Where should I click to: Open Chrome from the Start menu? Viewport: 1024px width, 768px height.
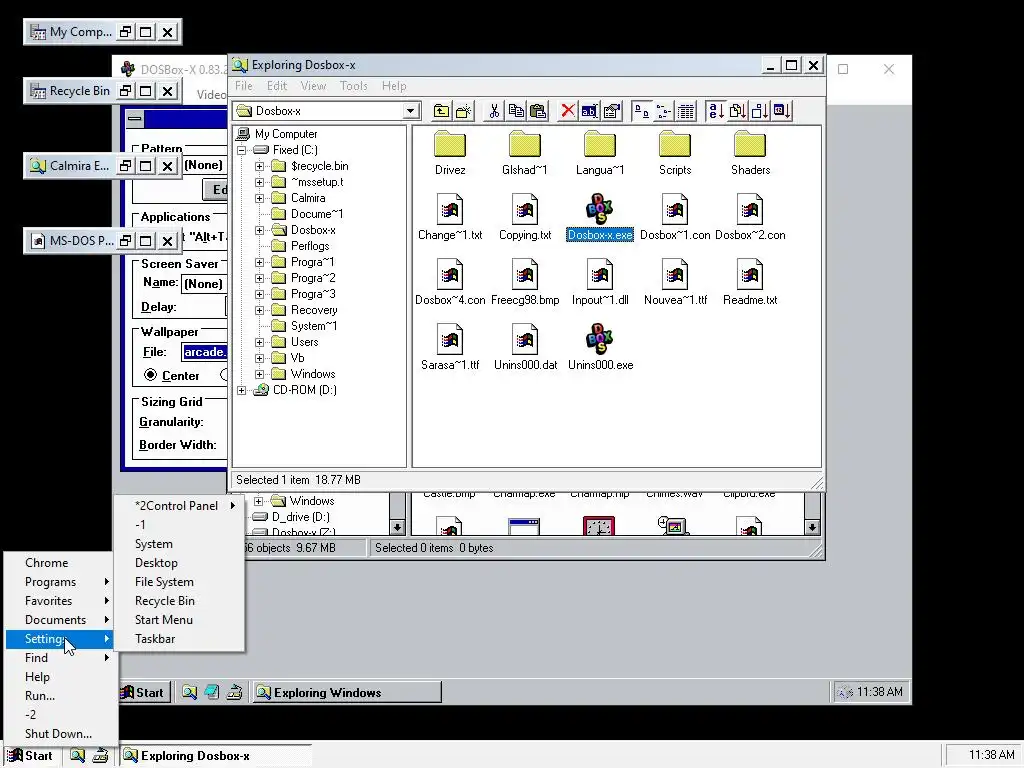[61, 563]
